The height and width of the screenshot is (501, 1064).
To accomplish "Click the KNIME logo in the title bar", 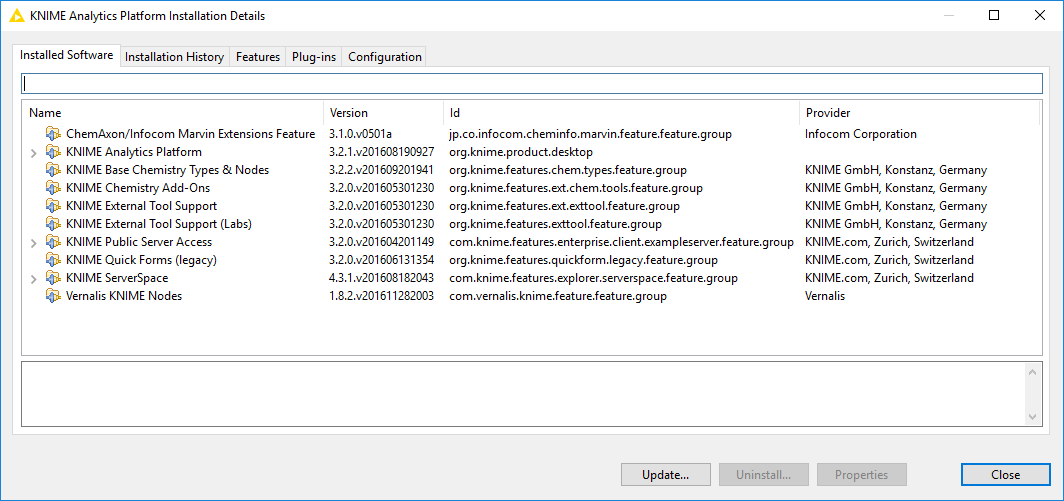I will coord(17,15).
